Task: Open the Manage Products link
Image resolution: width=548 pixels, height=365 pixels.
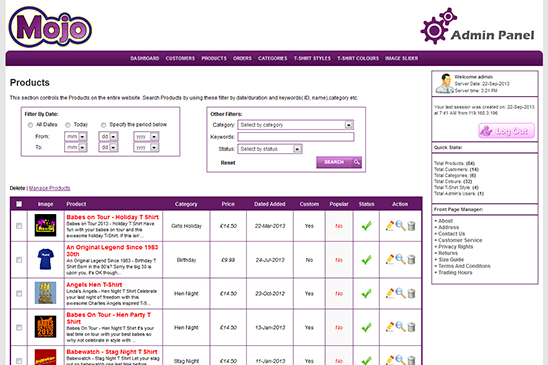Action: point(50,188)
